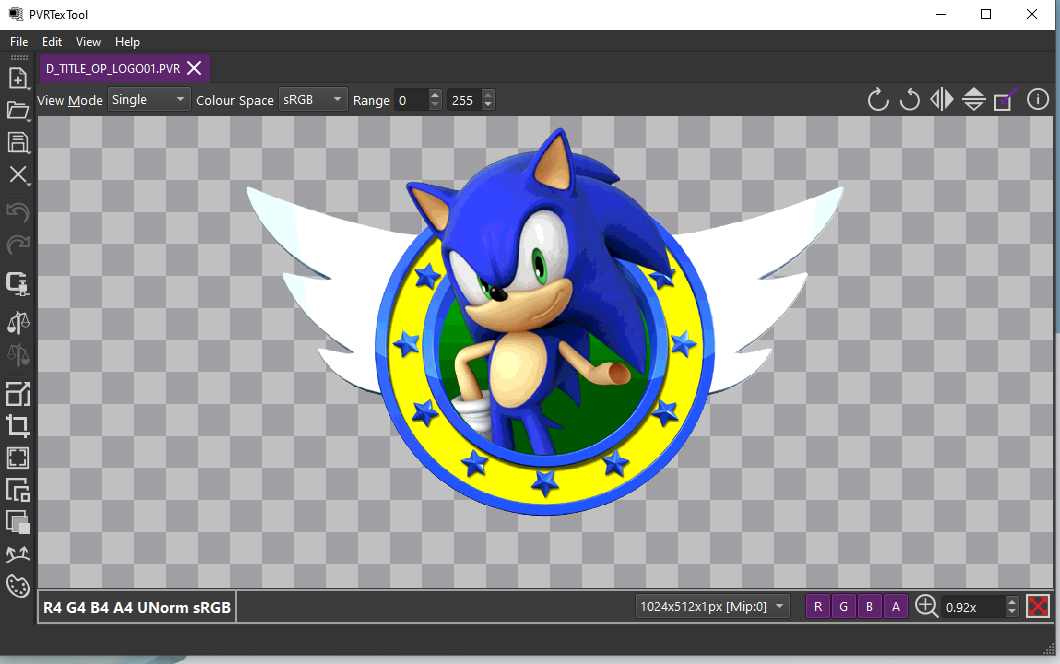Flip the texture vertically
Viewport: 1060px width, 664px height.
[974, 100]
